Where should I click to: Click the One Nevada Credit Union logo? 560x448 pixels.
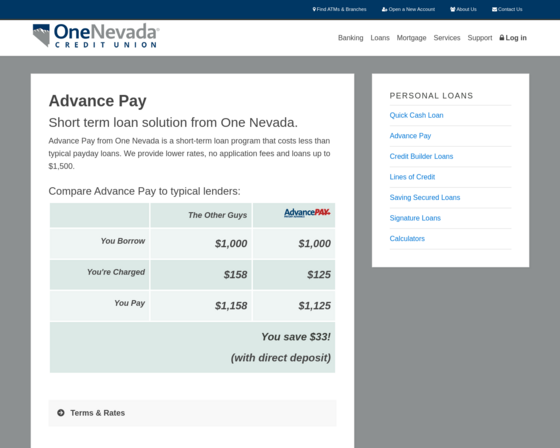(96, 35)
